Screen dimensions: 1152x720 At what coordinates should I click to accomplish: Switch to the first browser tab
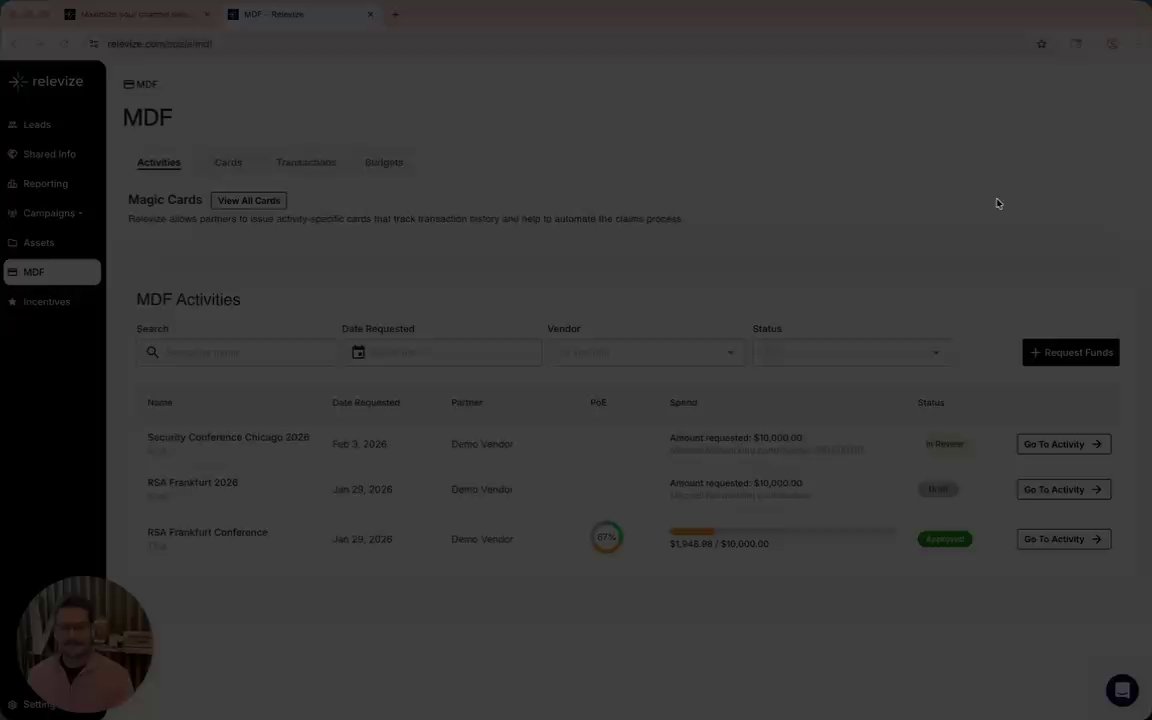tap(137, 15)
